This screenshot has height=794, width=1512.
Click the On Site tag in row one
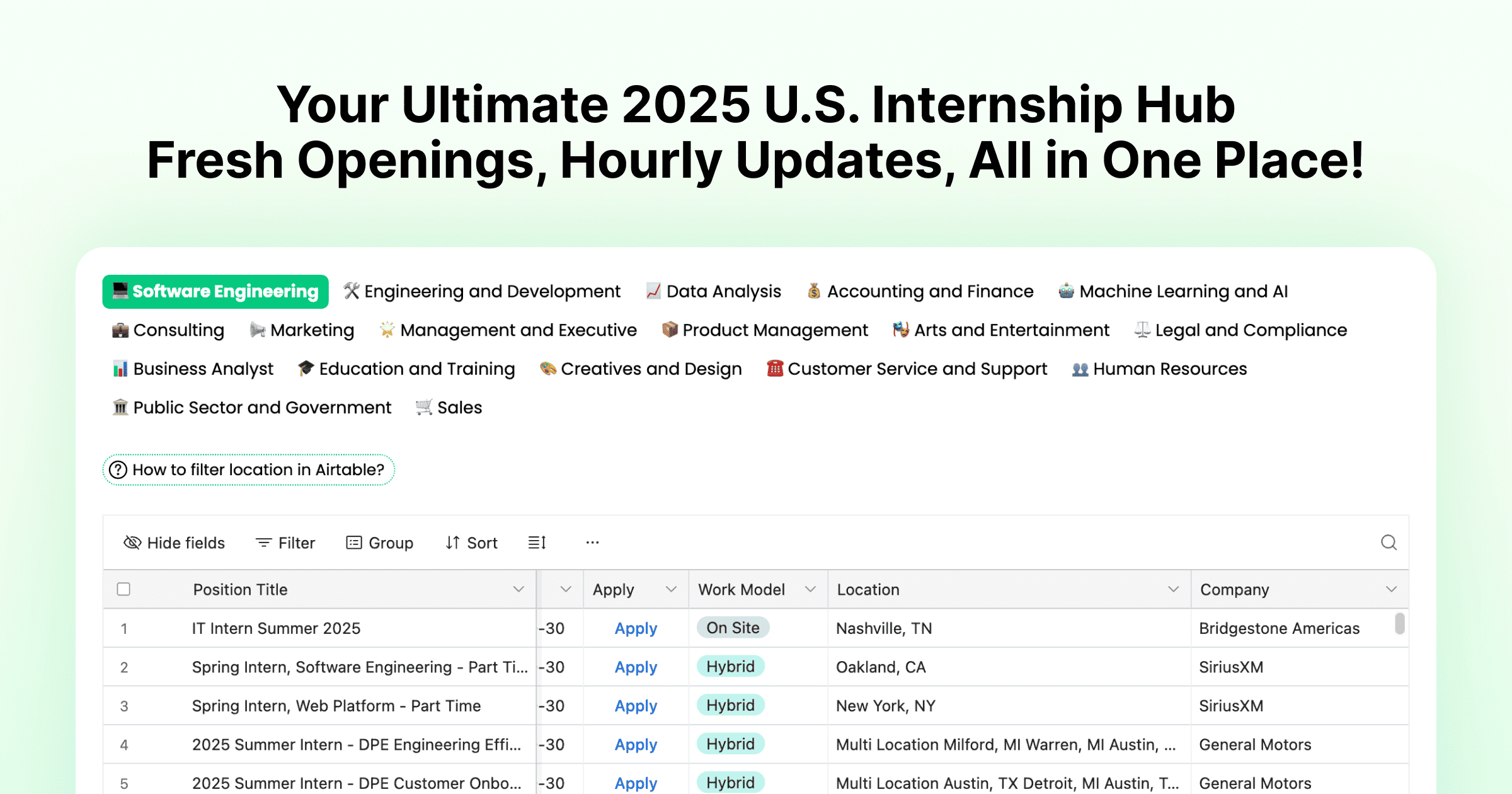[733, 628]
